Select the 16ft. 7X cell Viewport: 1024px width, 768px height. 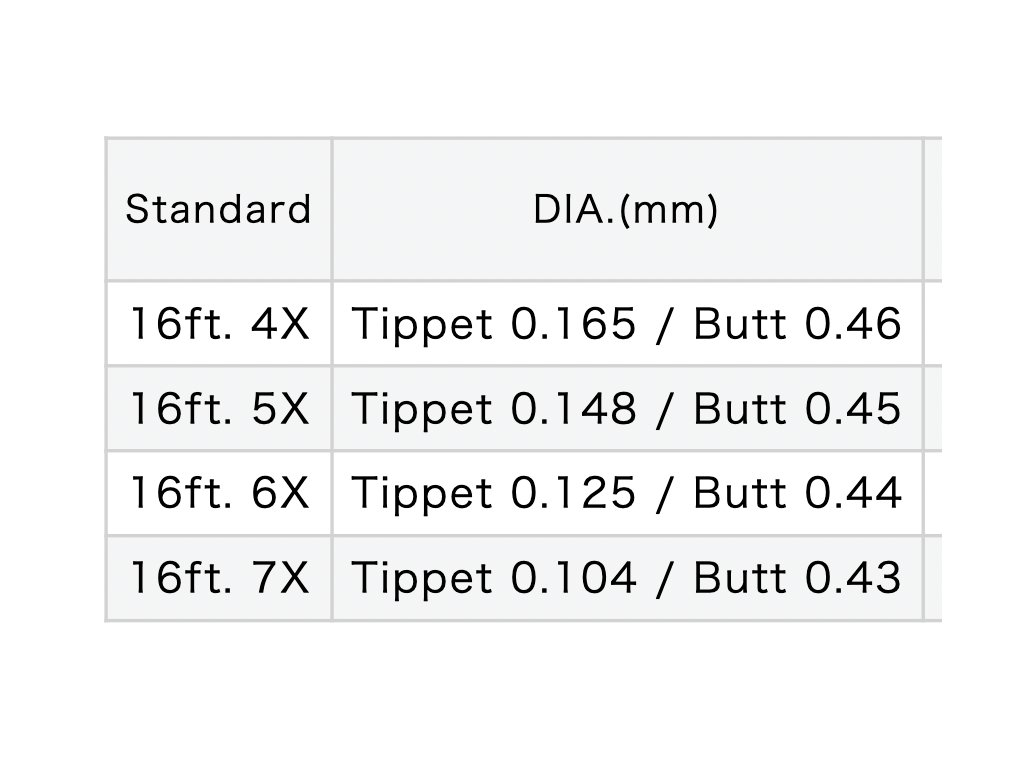(219, 578)
